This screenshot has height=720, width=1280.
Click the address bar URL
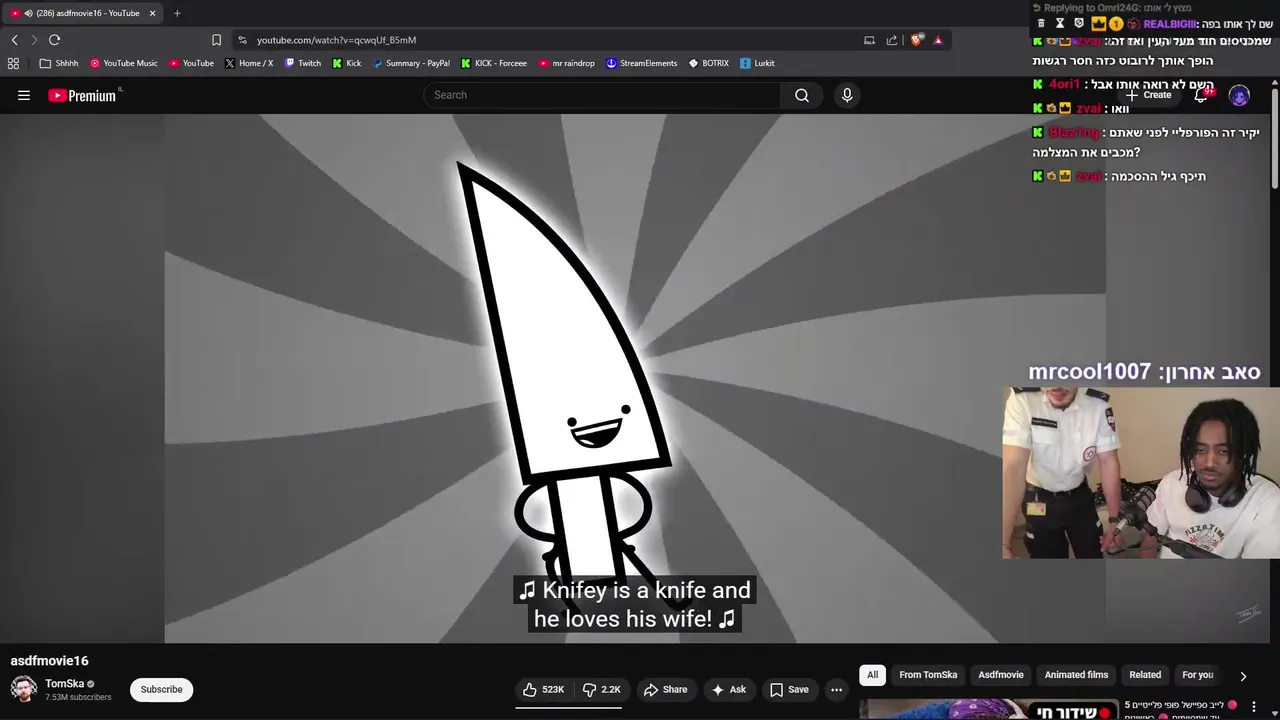pyautogui.click(x=336, y=40)
